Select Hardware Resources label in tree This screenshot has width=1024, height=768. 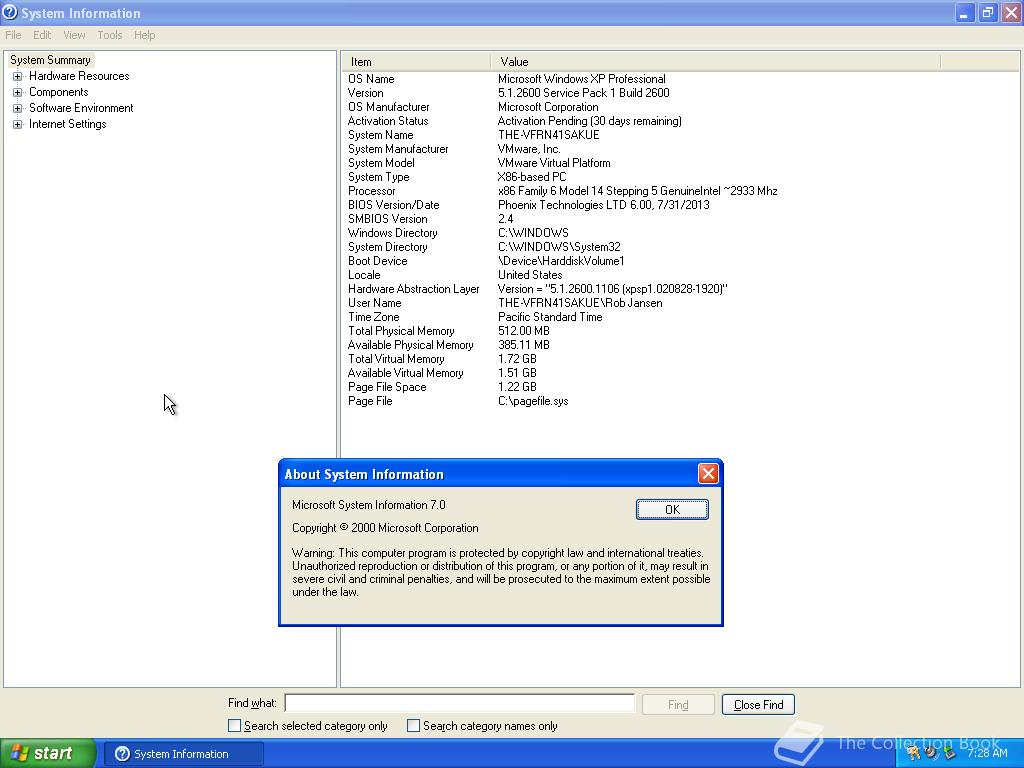click(x=79, y=76)
